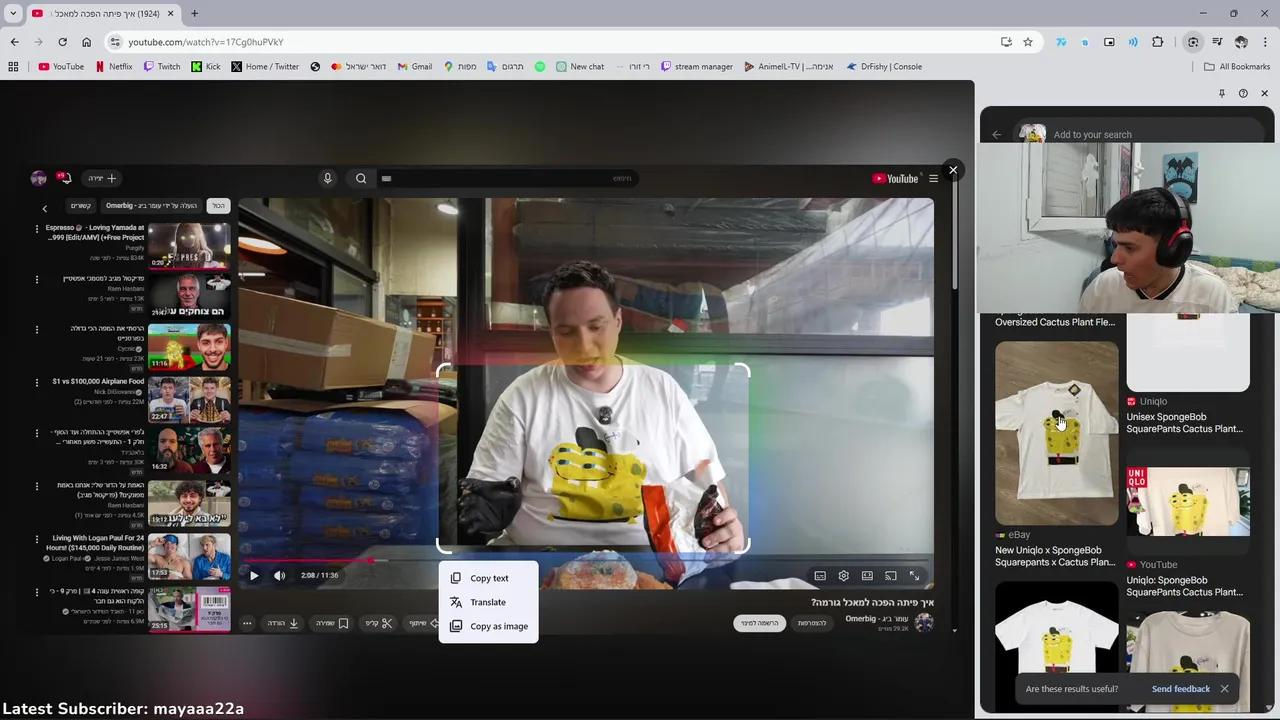Select Copy as image in the Lens menu
Image resolution: width=1280 pixels, height=720 pixels.
pyautogui.click(x=488, y=626)
